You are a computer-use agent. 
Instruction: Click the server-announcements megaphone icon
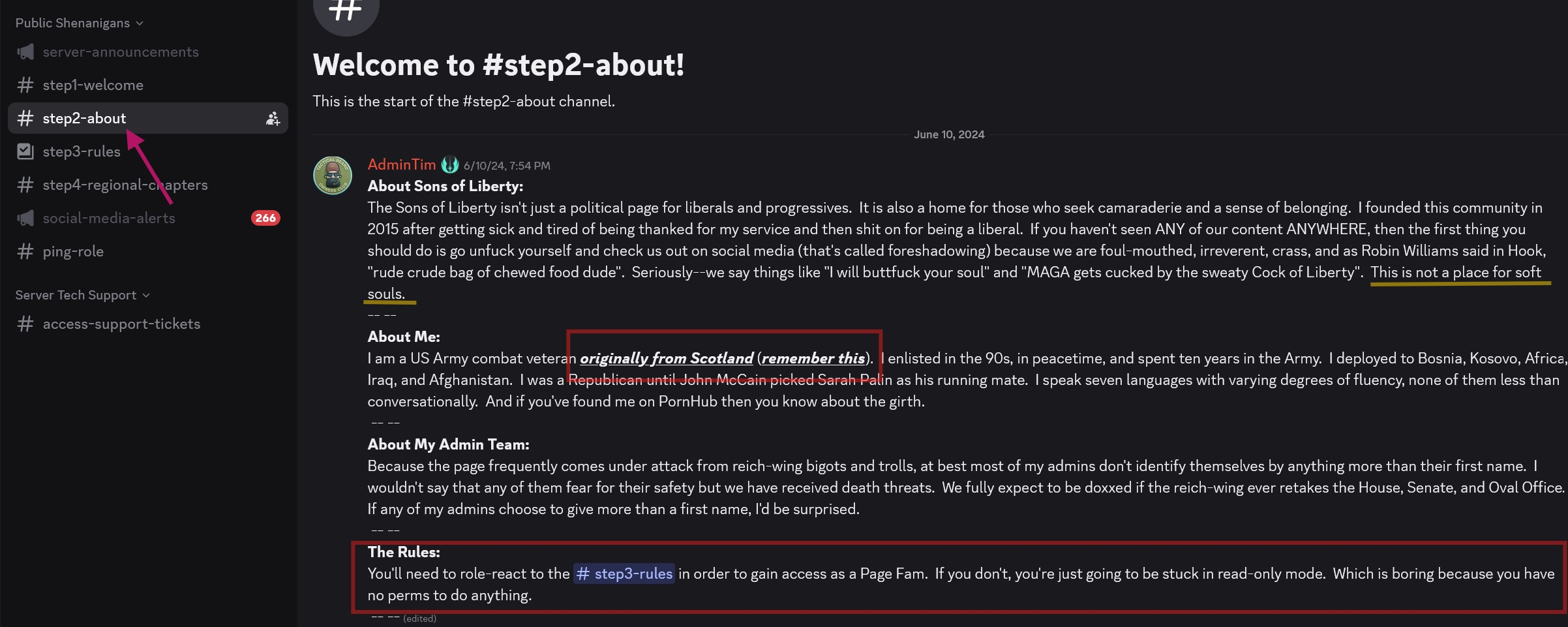pos(25,52)
